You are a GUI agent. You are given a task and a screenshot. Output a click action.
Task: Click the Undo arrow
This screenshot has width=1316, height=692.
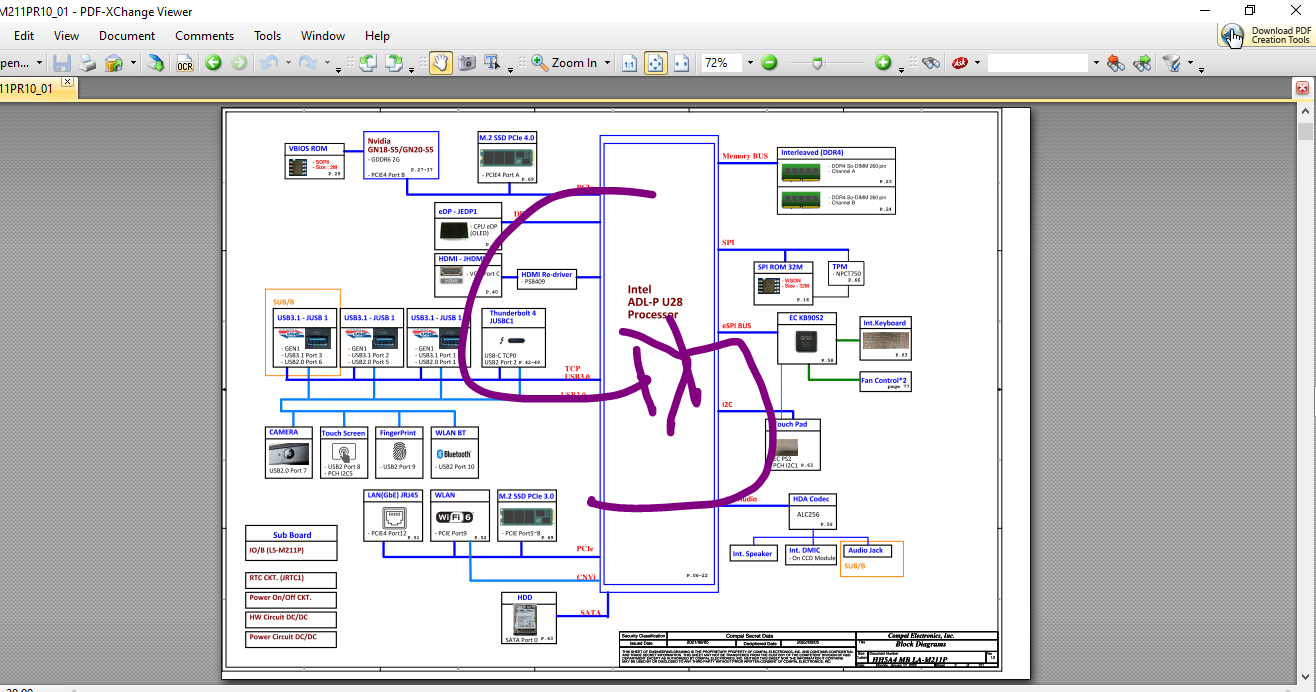(x=268, y=63)
